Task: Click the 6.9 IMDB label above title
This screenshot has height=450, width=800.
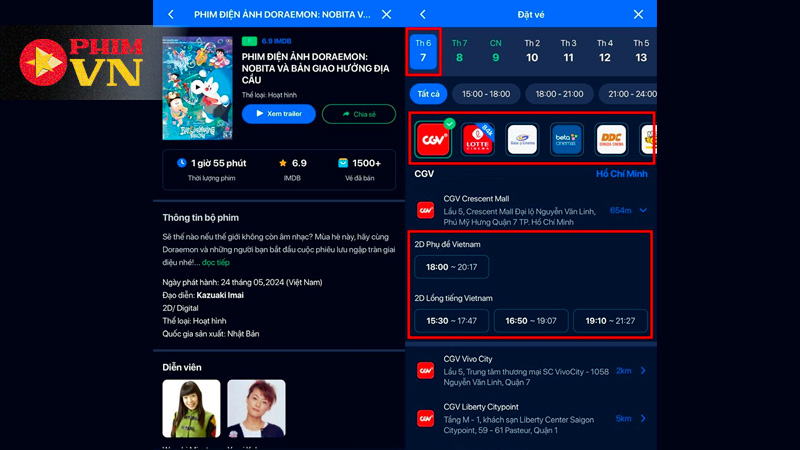Action: (x=277, y=41)
